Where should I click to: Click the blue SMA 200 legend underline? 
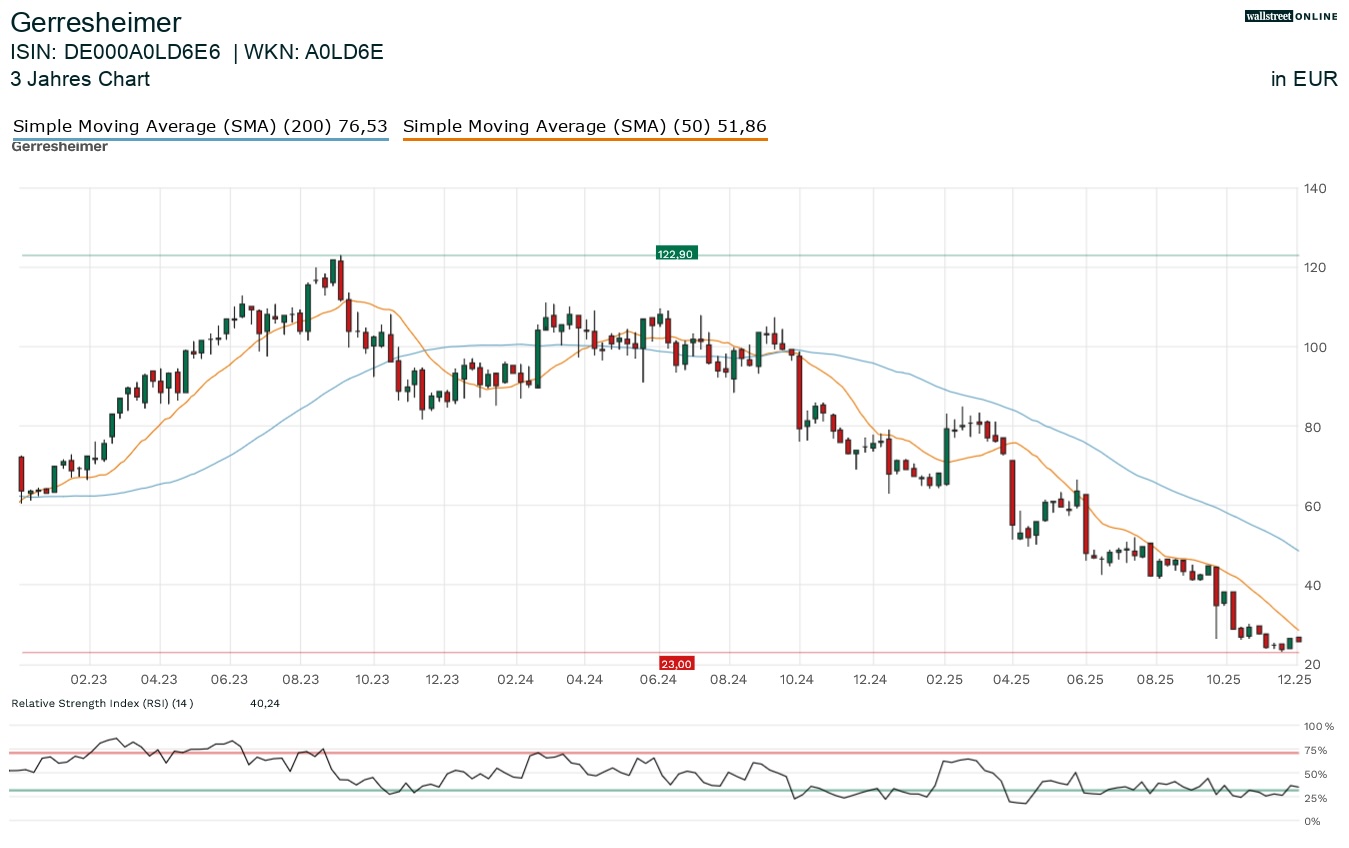click(x=199, y=139)
